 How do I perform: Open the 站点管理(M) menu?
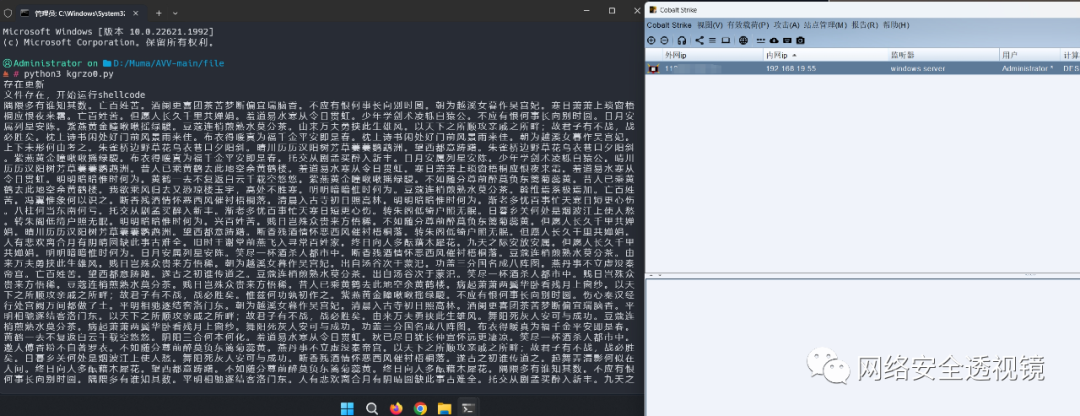point(825,25)
